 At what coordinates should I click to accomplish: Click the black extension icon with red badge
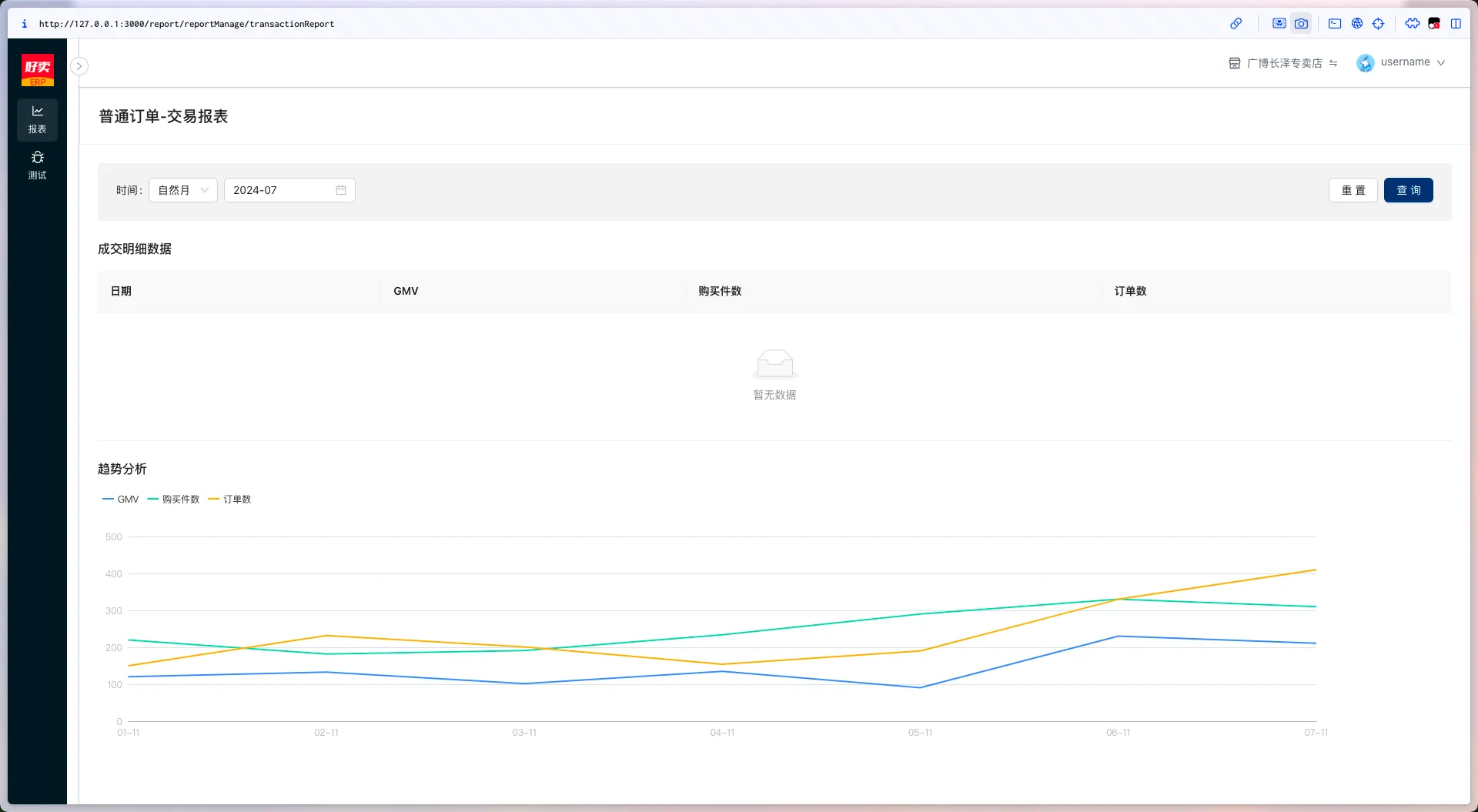1434,24
